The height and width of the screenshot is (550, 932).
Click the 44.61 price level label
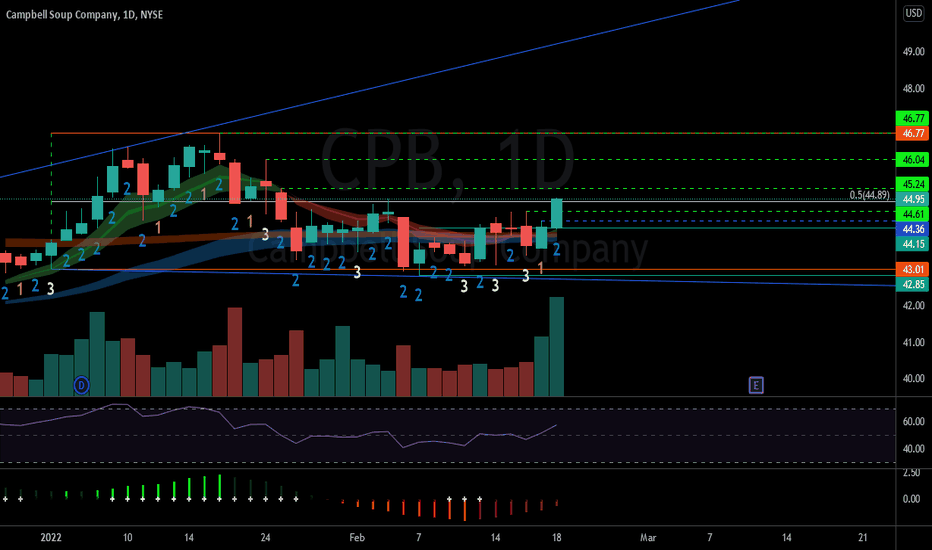[912, 214]
